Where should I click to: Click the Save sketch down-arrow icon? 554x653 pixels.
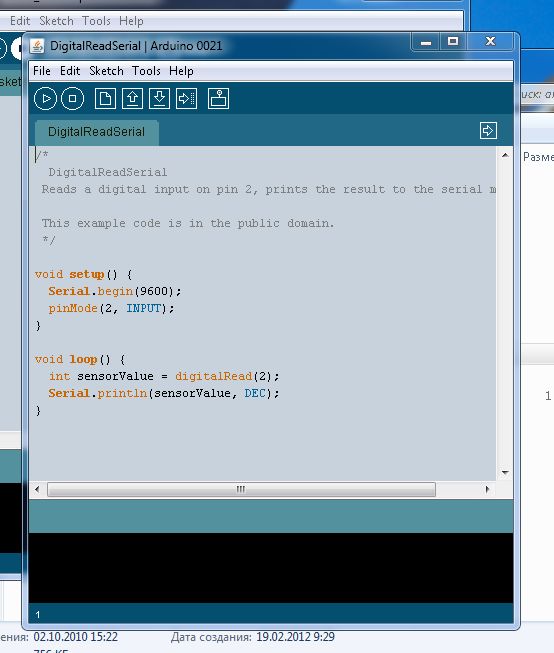[x=159, y=99]
